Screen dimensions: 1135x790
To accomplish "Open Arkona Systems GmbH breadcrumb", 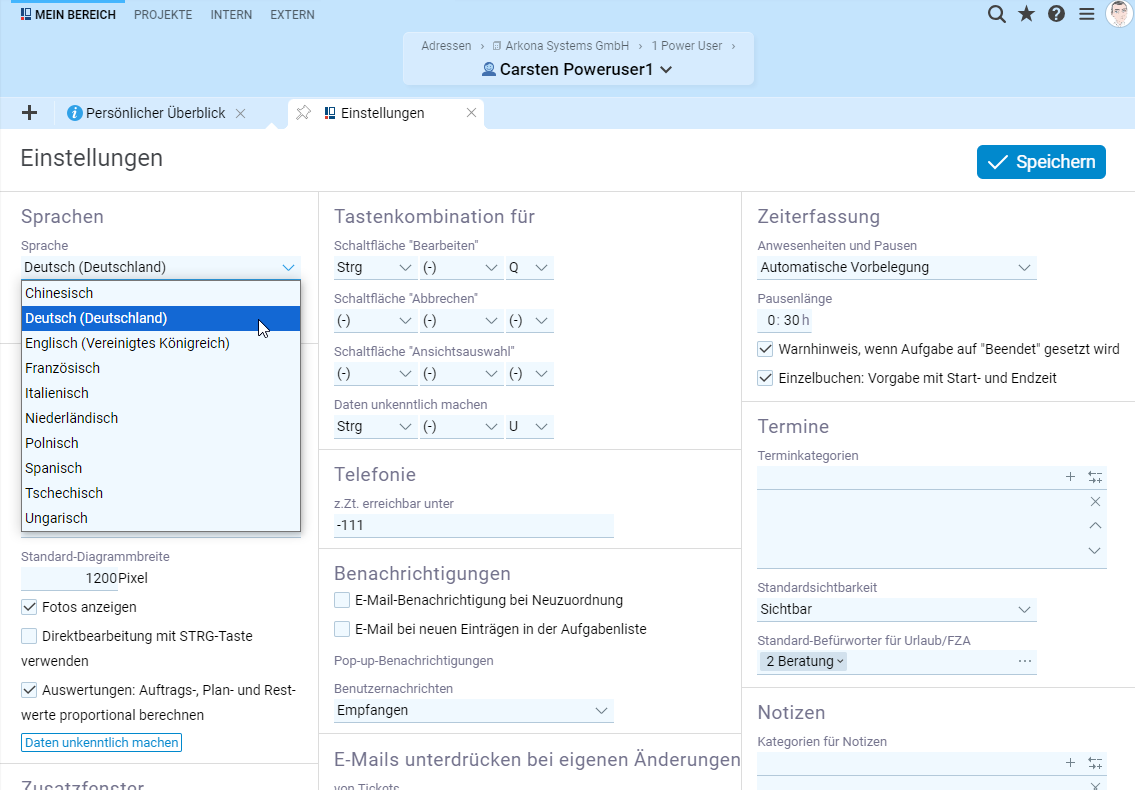I will (x=561, y=46).
